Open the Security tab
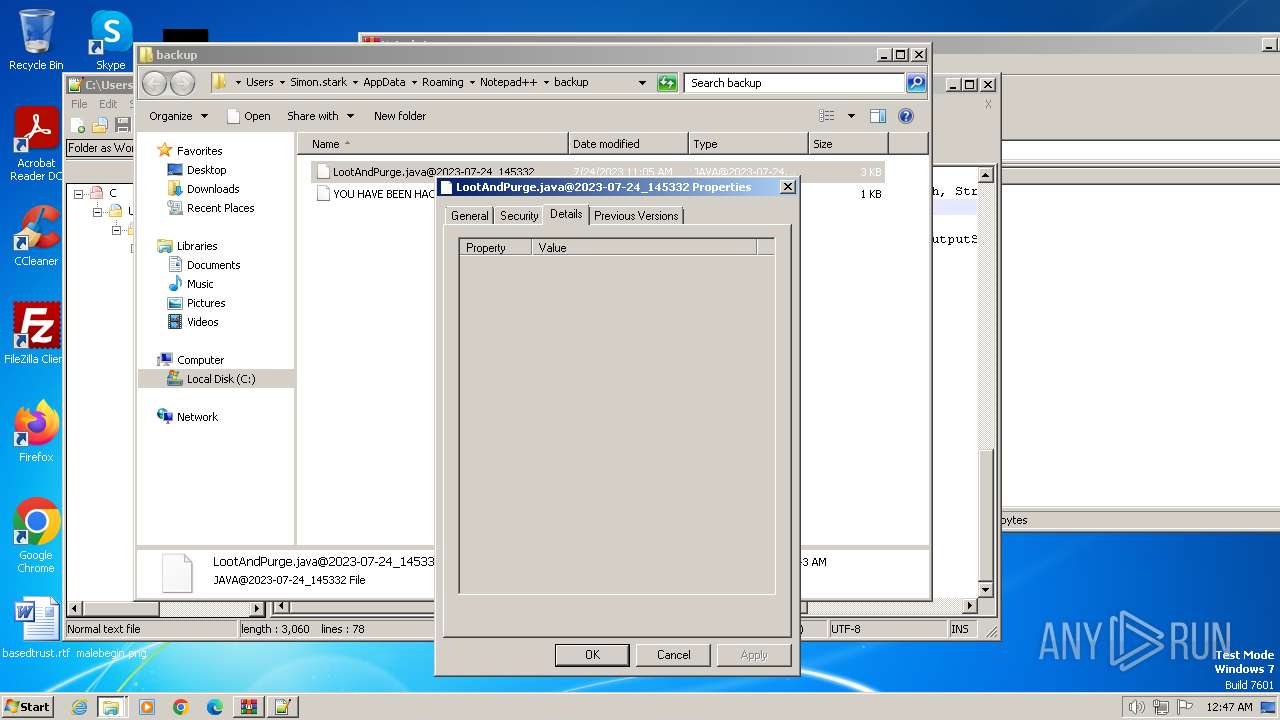 click(519, 216)
